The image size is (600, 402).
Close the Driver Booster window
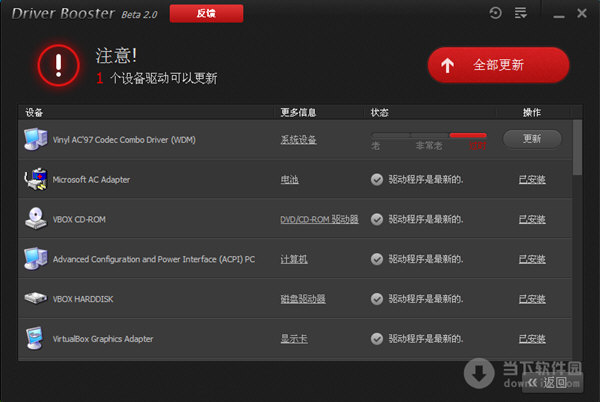point(582,13)
